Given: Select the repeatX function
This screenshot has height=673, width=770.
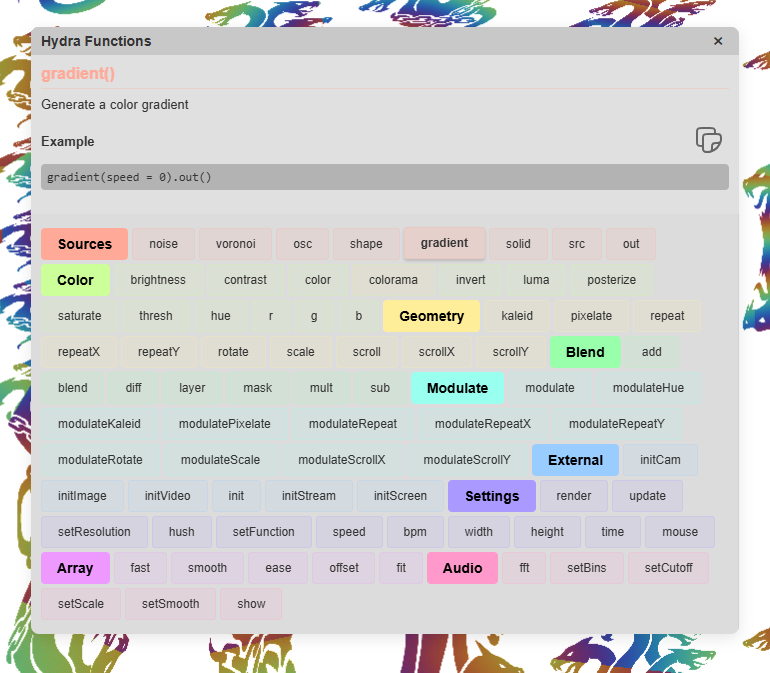Looking at the screenshot, I should [79, 352].
